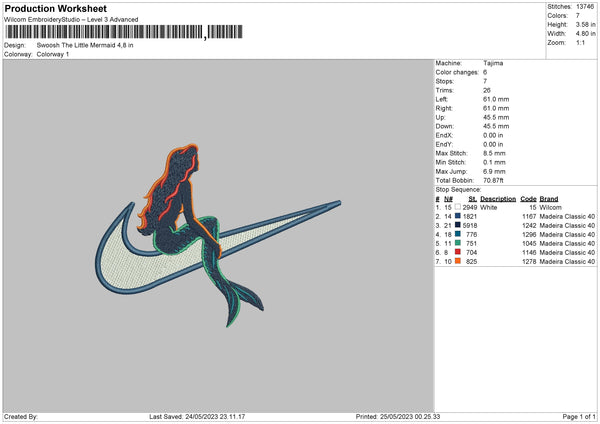
Task: Click the machine value 'Tajima'
Action: 493,63
